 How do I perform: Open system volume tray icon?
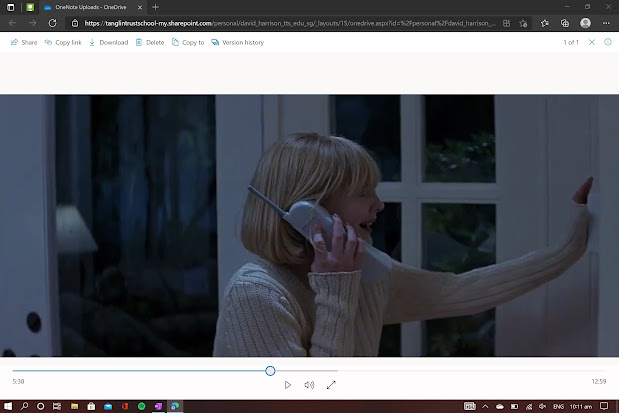click(x=543, y=406)
